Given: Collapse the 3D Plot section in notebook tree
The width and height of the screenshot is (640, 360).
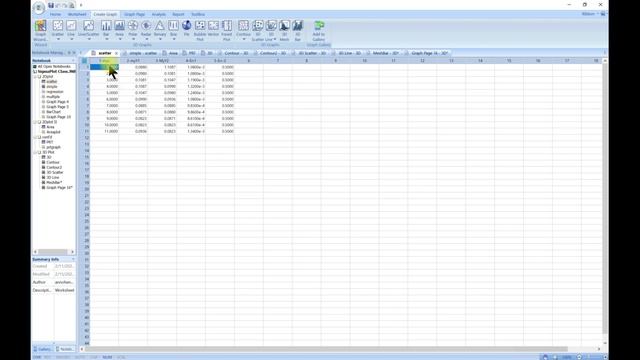Looking at the screenshot, I should [x=35, y=152].
